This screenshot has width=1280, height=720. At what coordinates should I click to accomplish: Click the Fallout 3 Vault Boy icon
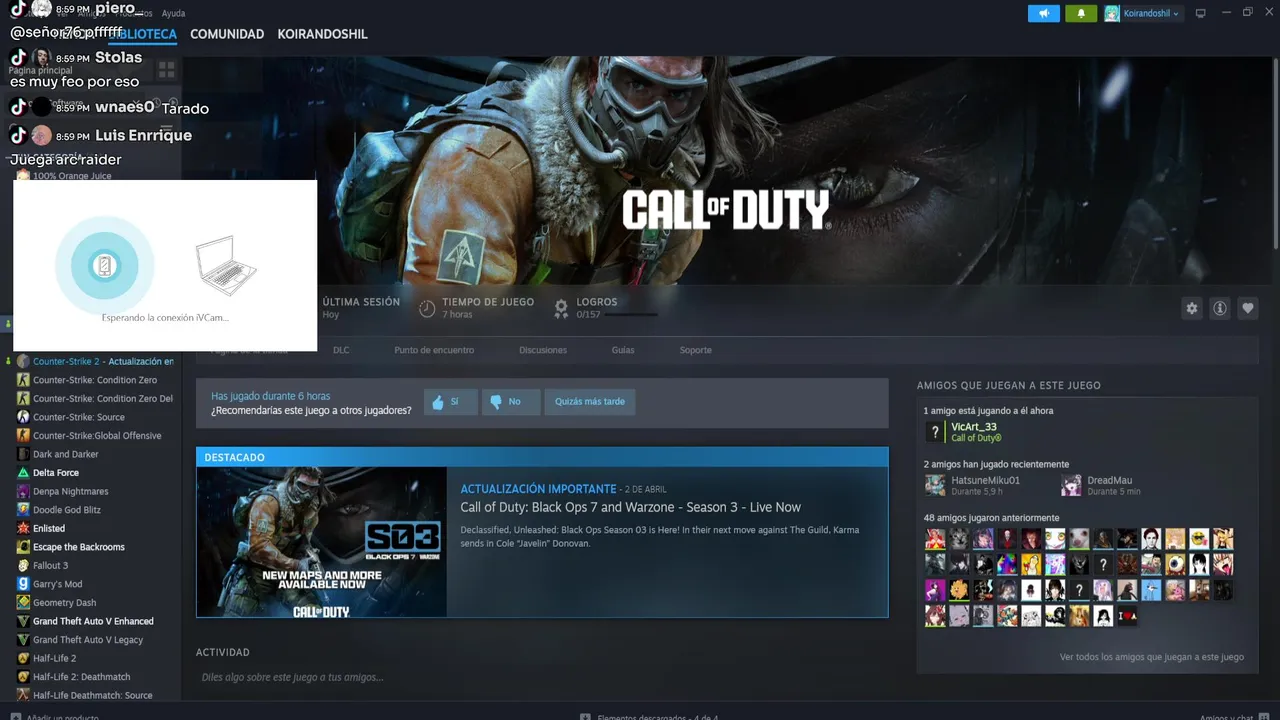pos(23,566)
